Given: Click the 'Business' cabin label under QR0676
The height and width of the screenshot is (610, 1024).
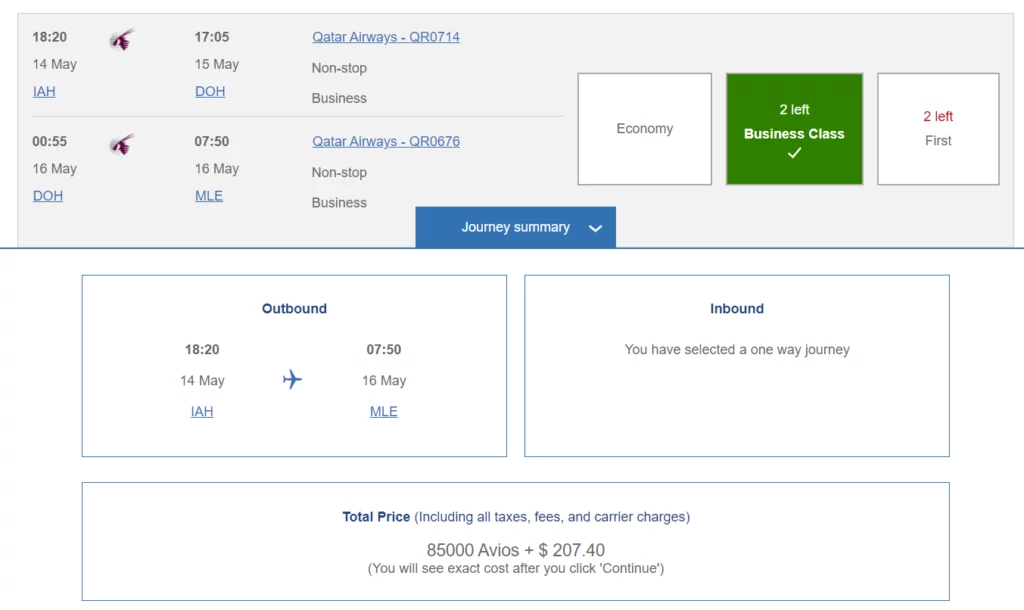Looking at the screenshot, I should (339, 202).
